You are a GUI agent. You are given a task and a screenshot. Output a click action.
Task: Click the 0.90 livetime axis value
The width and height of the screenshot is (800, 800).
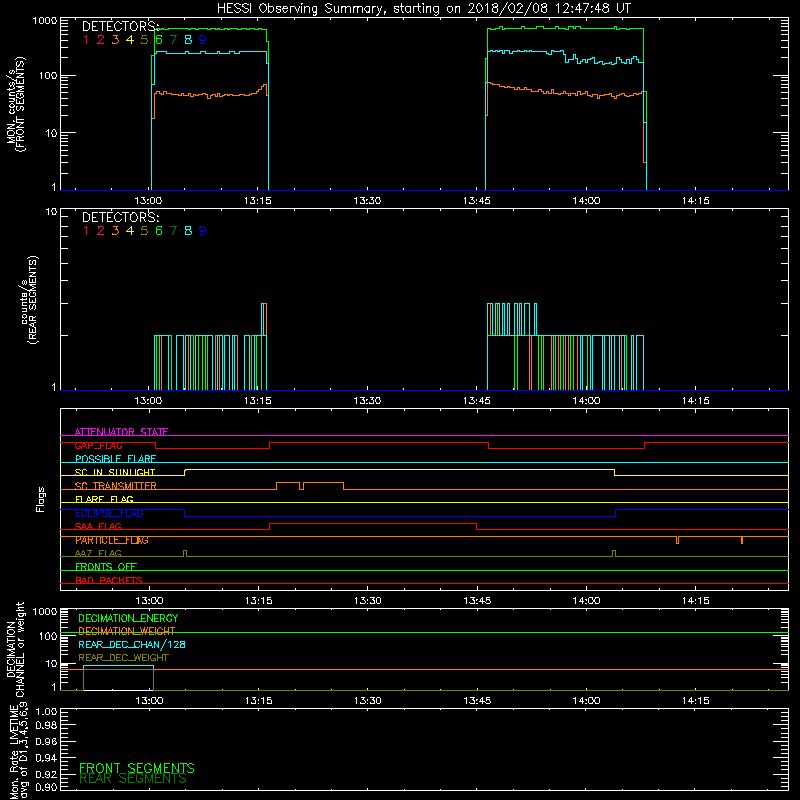pos(46,787)
